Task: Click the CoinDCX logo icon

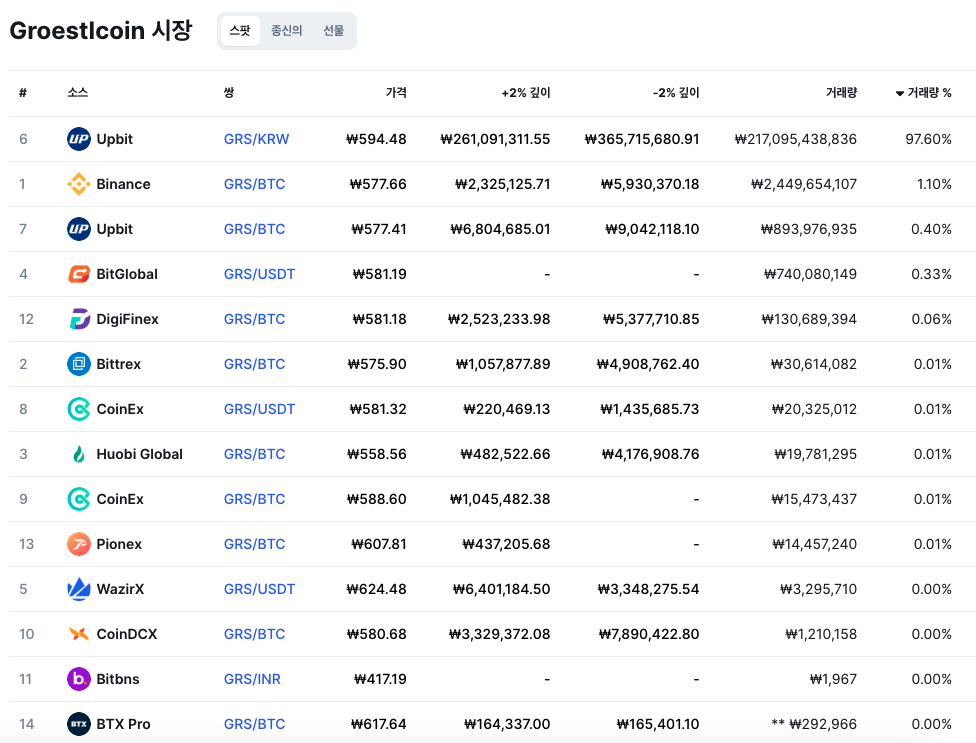Action: point(78,634)
